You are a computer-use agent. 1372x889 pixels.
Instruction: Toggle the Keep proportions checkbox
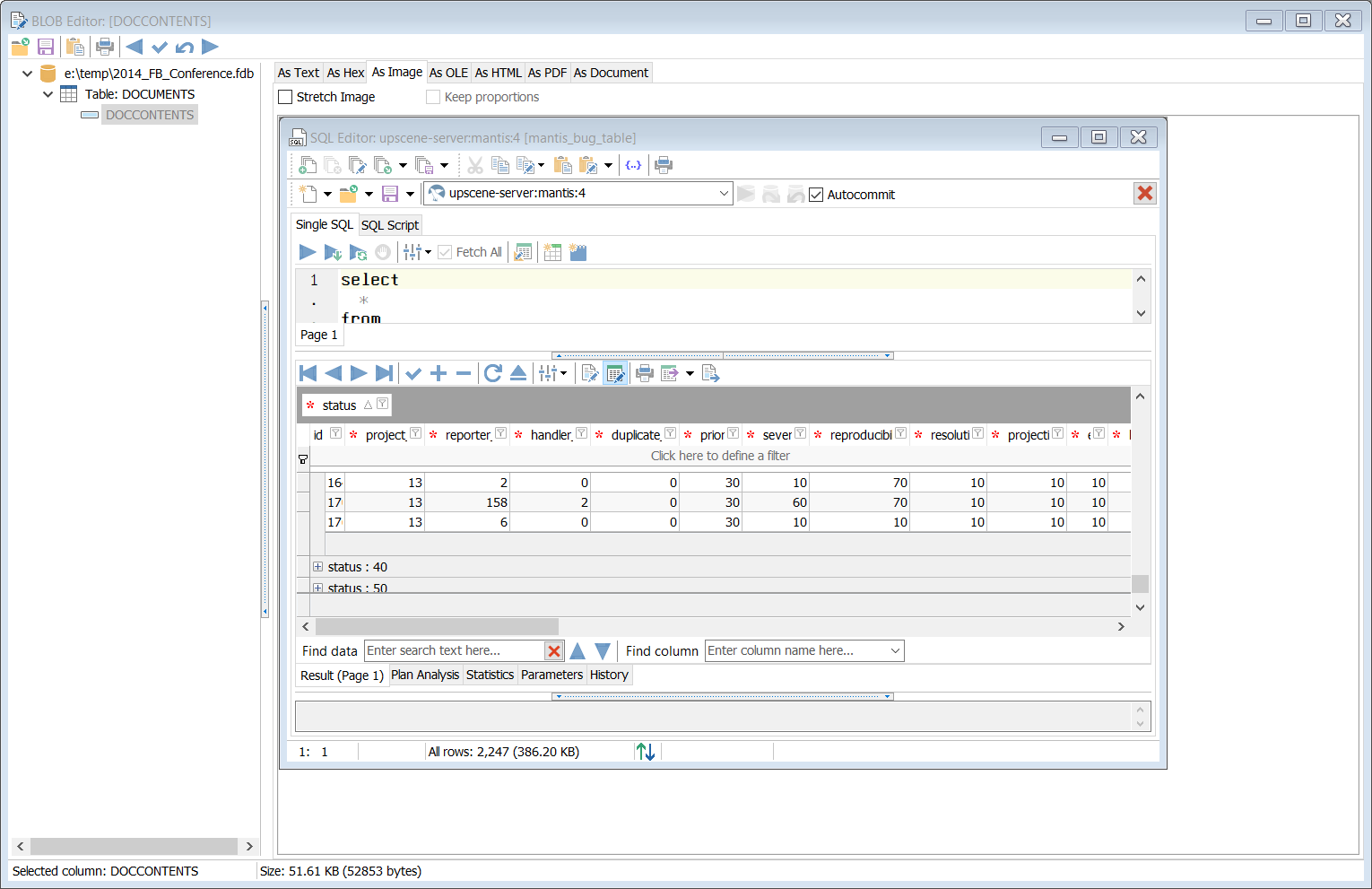[x=433, y=97]
